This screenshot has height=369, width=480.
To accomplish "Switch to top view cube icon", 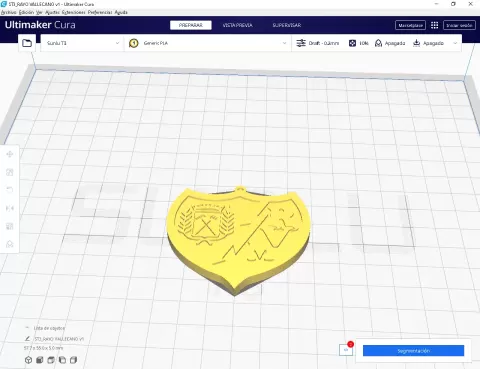I will click(51, 360).
